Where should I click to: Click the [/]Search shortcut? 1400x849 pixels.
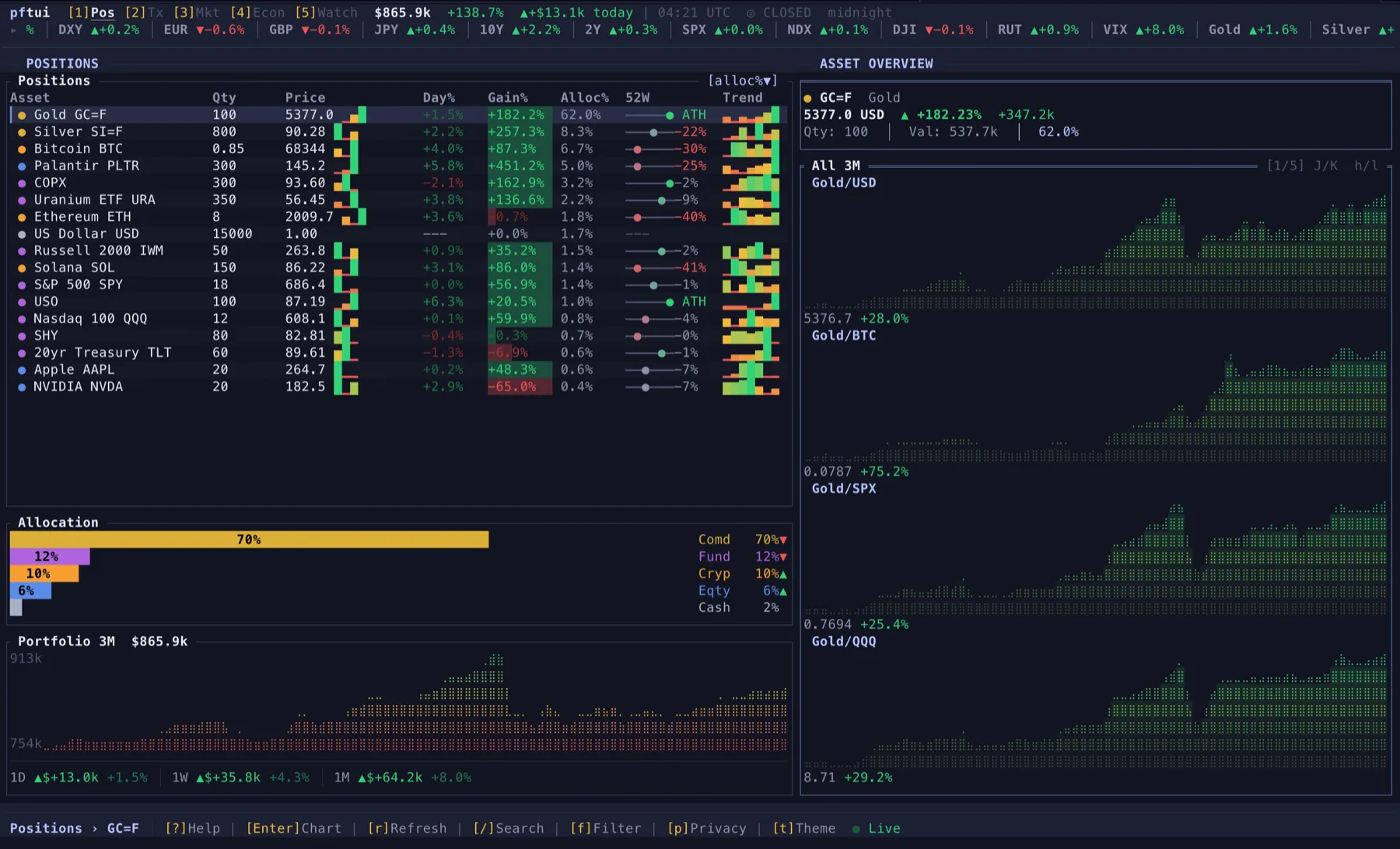[x=509, y=828]
